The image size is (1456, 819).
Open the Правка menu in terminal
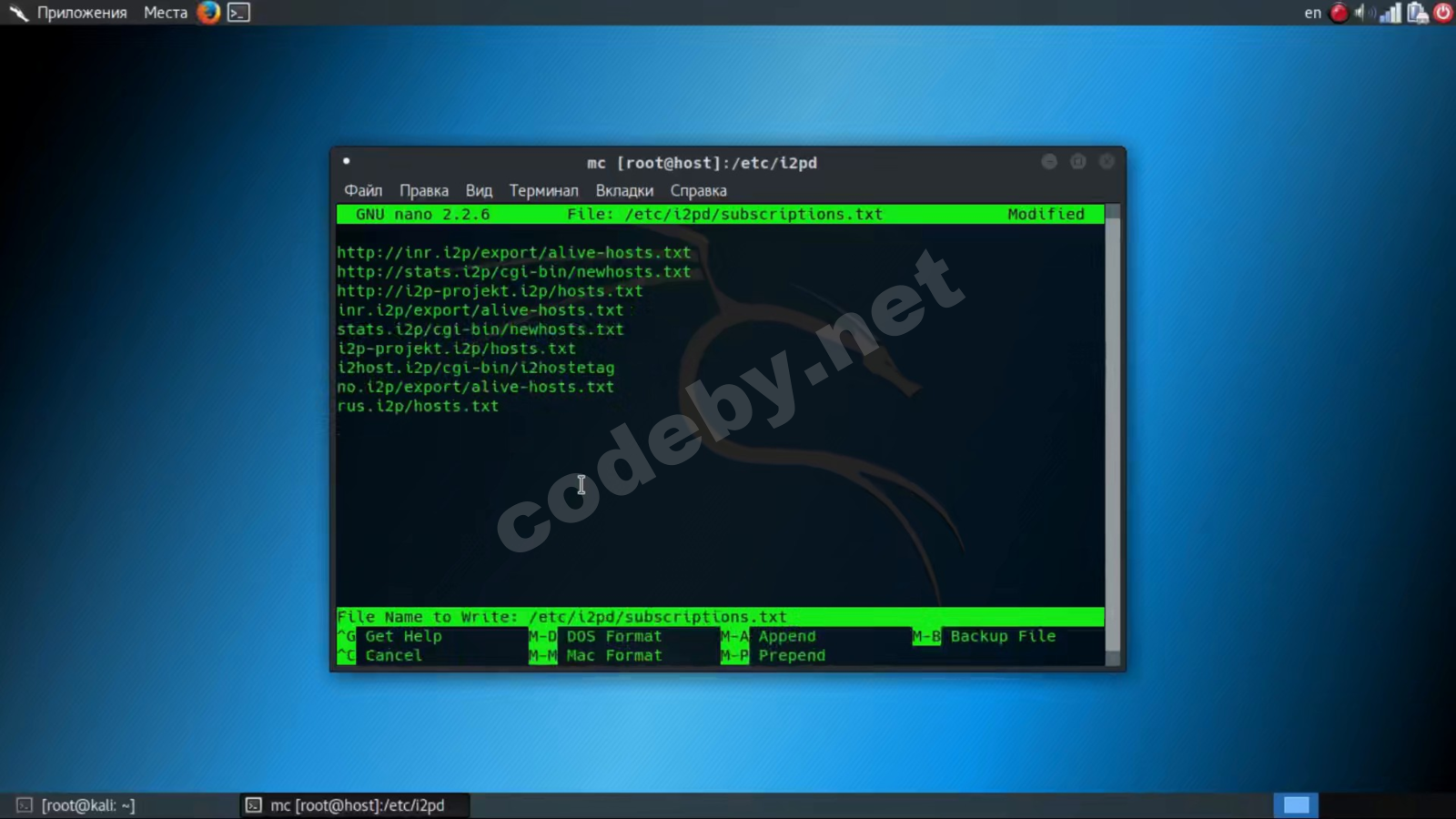click(x=424, y=190)
